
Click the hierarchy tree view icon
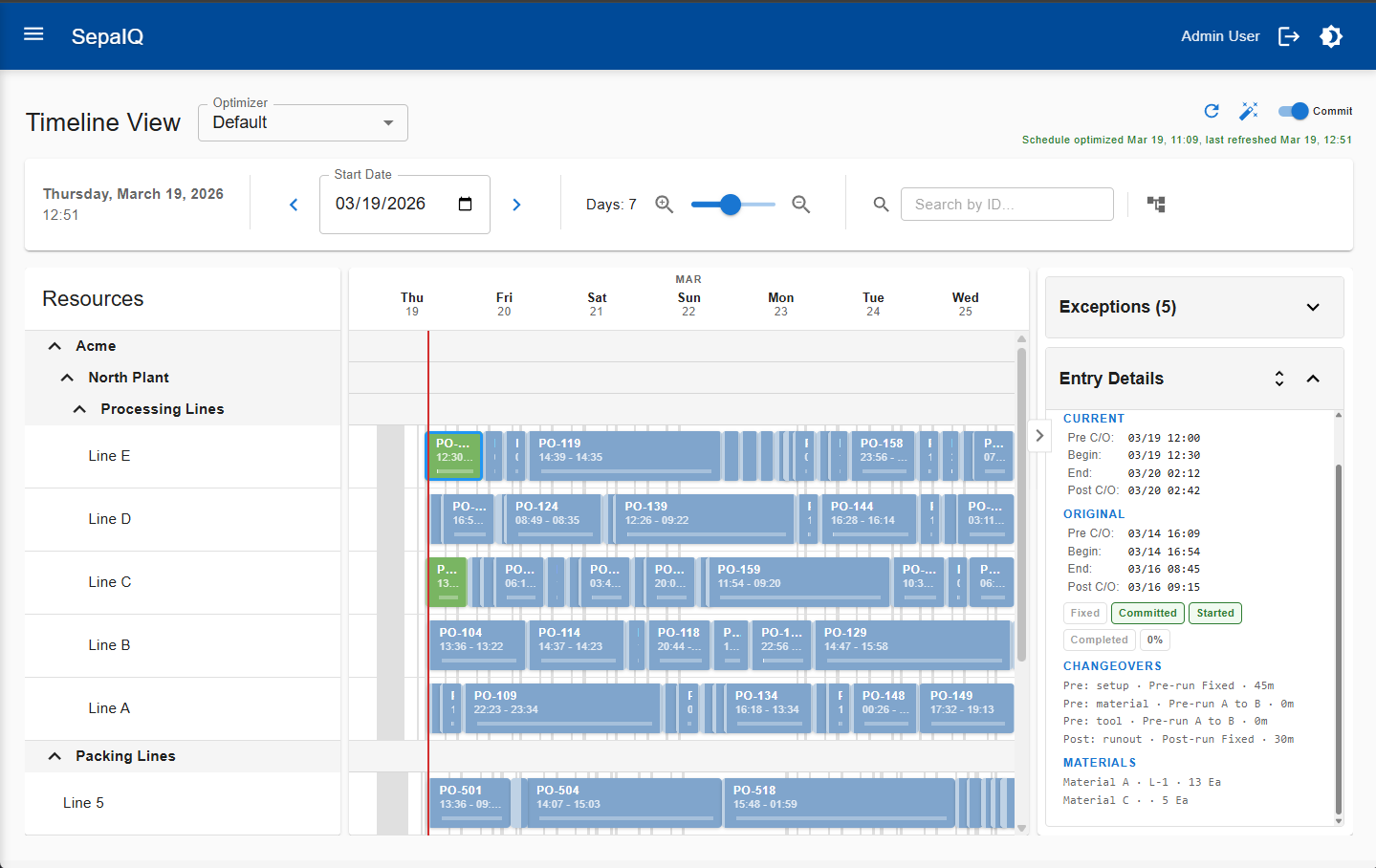(x=1156, y=205)
